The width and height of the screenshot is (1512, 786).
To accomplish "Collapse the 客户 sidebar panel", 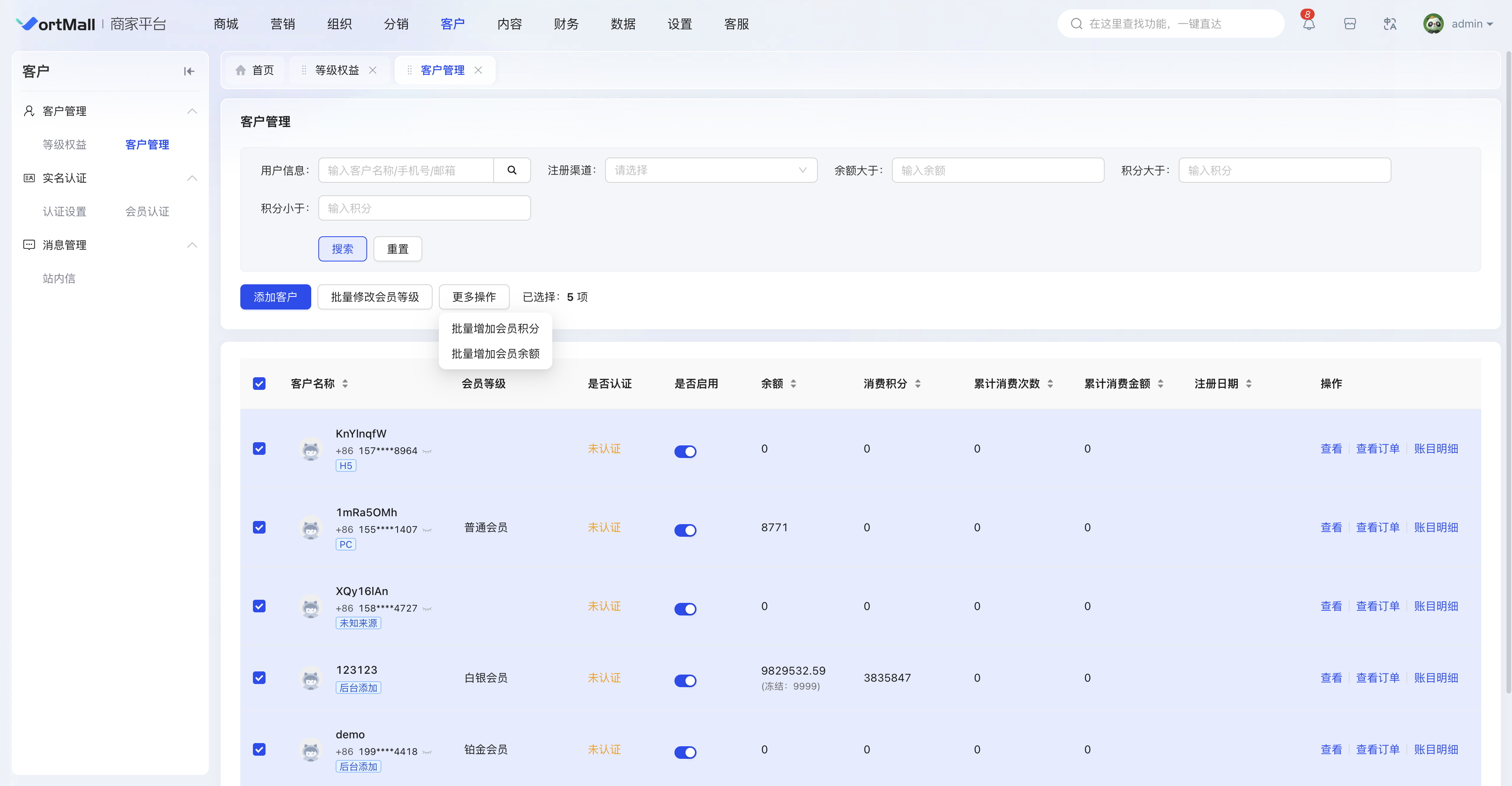I will 189,72.
